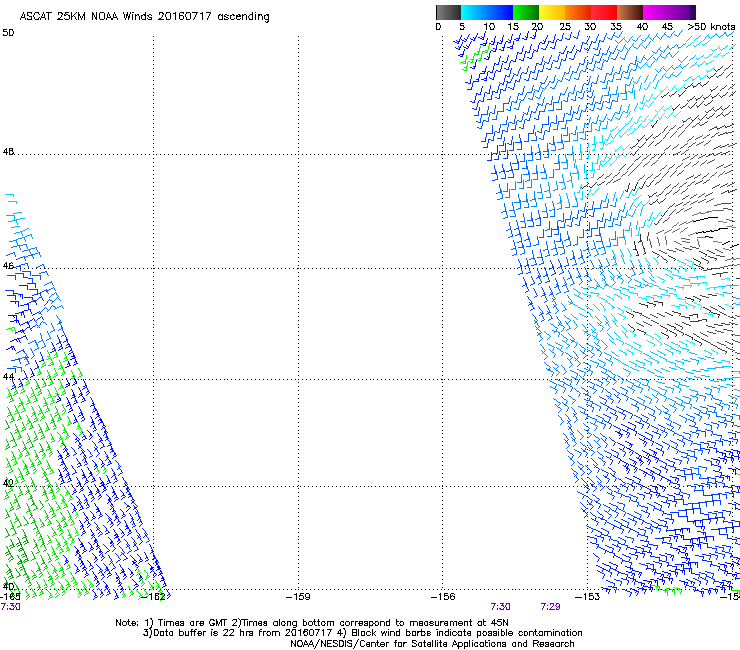Click the latitude label 46
The image size is (740, 650).
pyautogui.click(x=8, y=266)
